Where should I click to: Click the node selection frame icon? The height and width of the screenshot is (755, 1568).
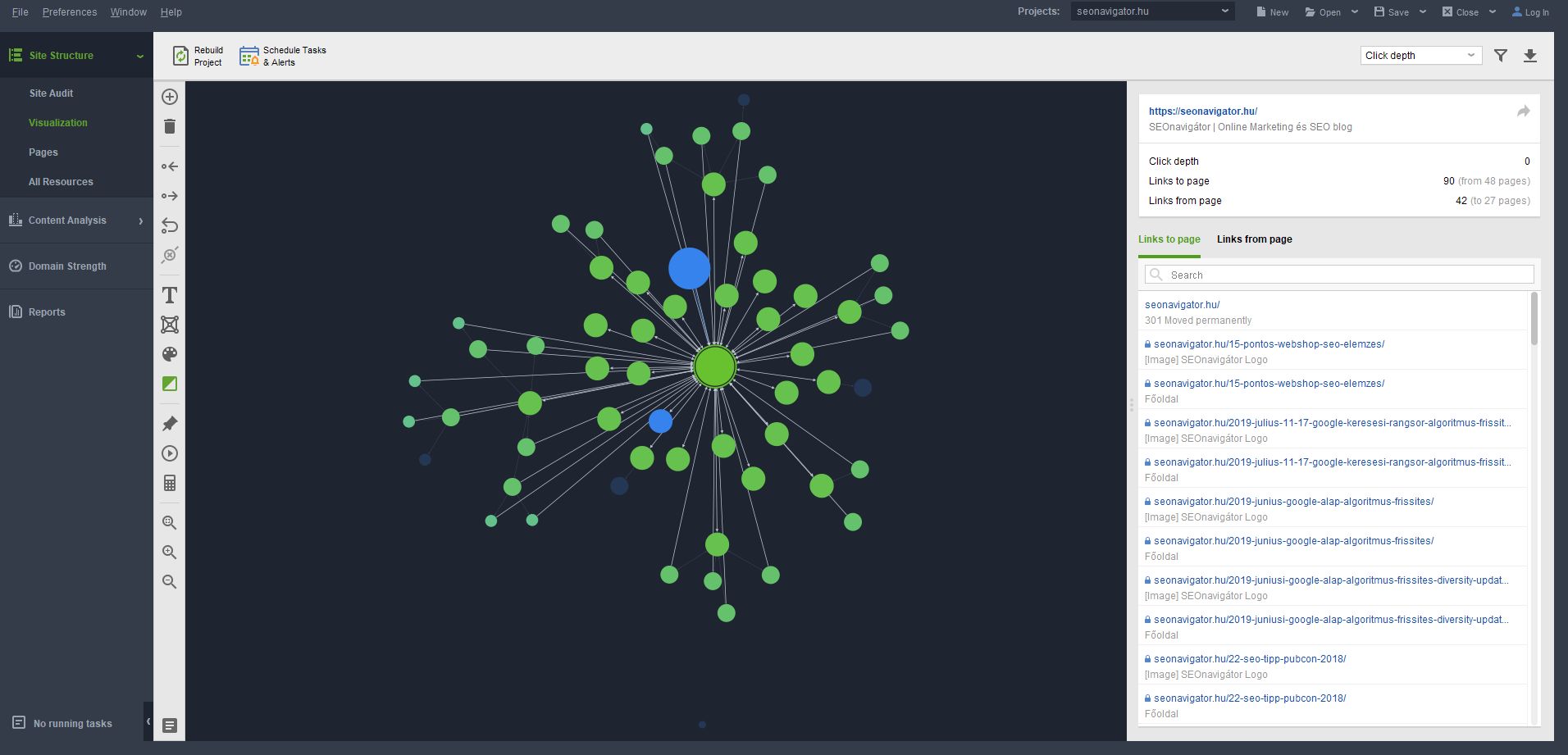tap(170, 325)
